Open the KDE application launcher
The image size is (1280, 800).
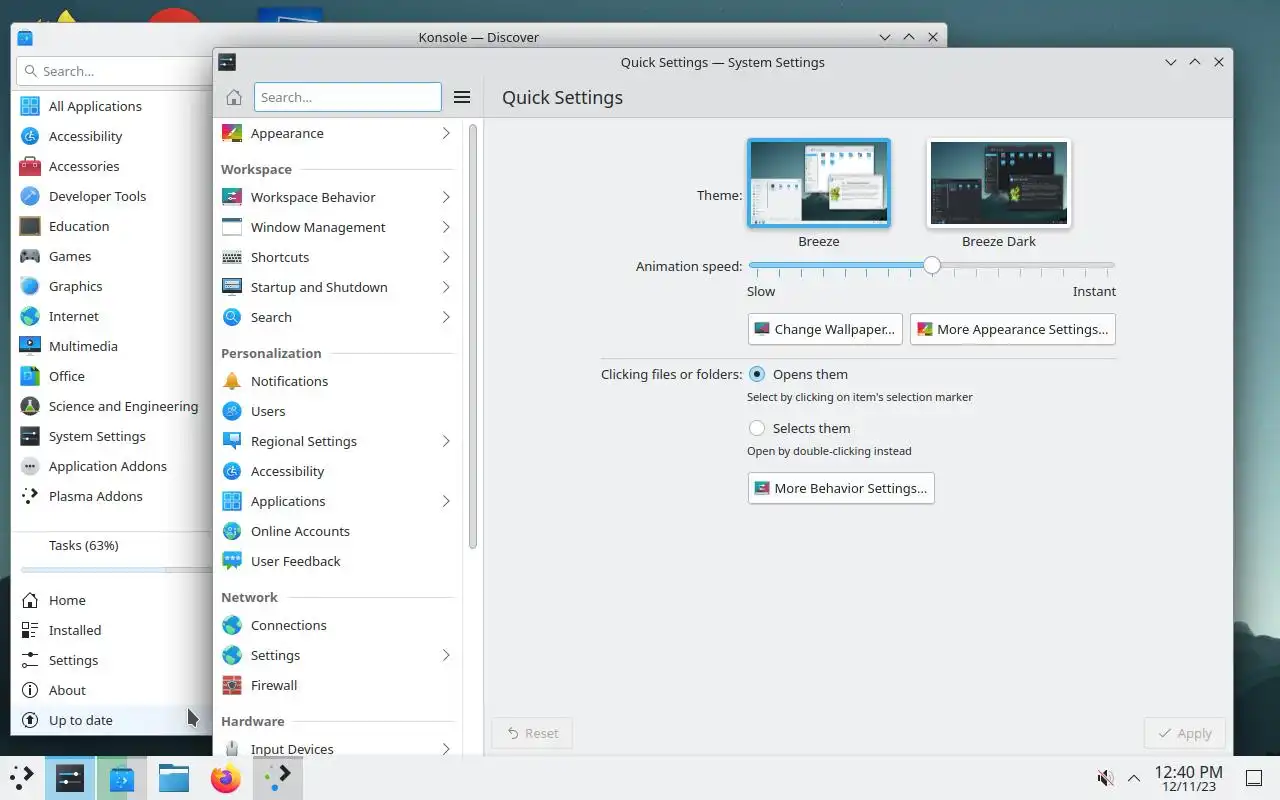(x=22, y=778)
